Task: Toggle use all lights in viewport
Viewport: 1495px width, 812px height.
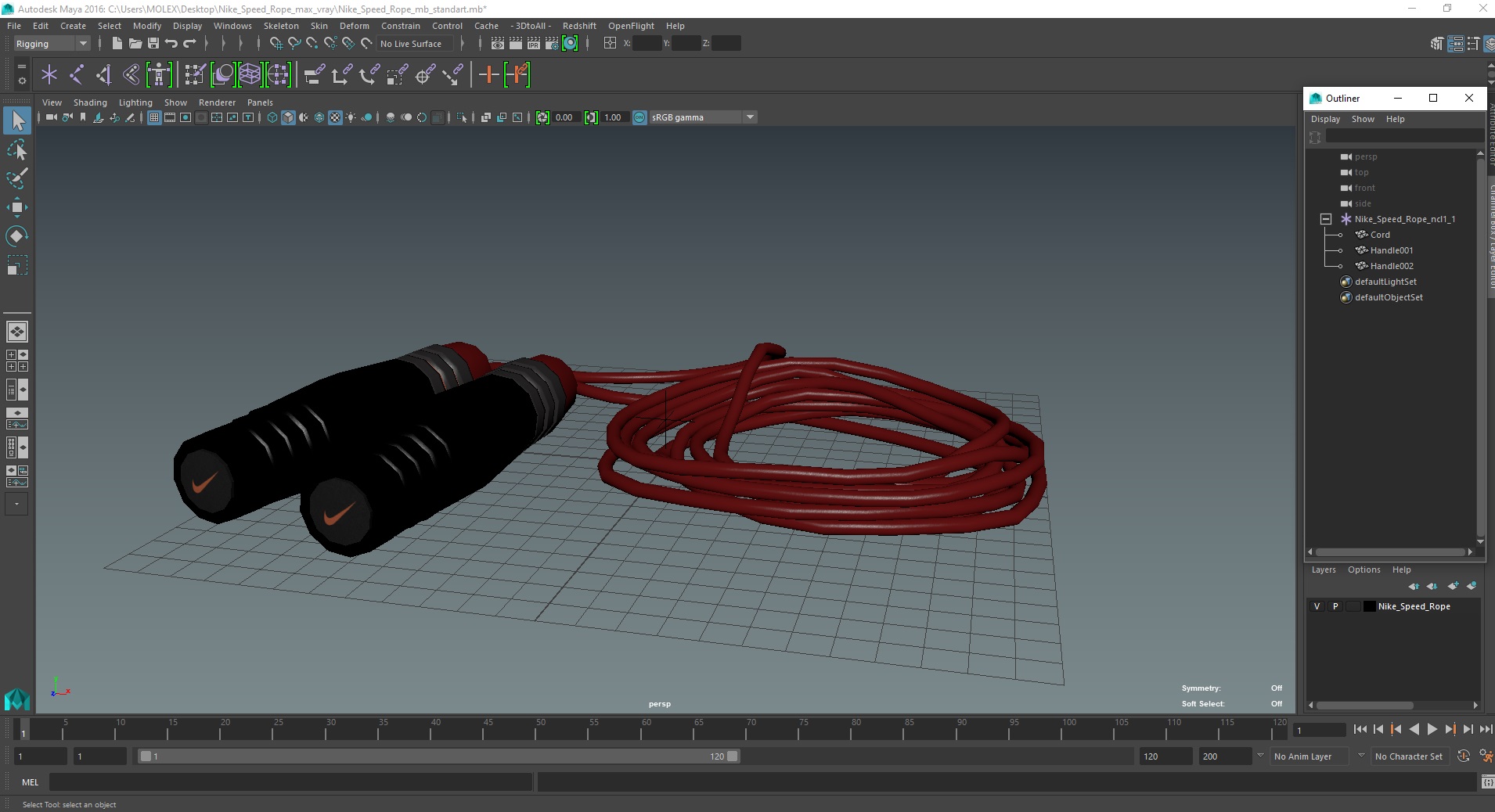Action: 351,117
